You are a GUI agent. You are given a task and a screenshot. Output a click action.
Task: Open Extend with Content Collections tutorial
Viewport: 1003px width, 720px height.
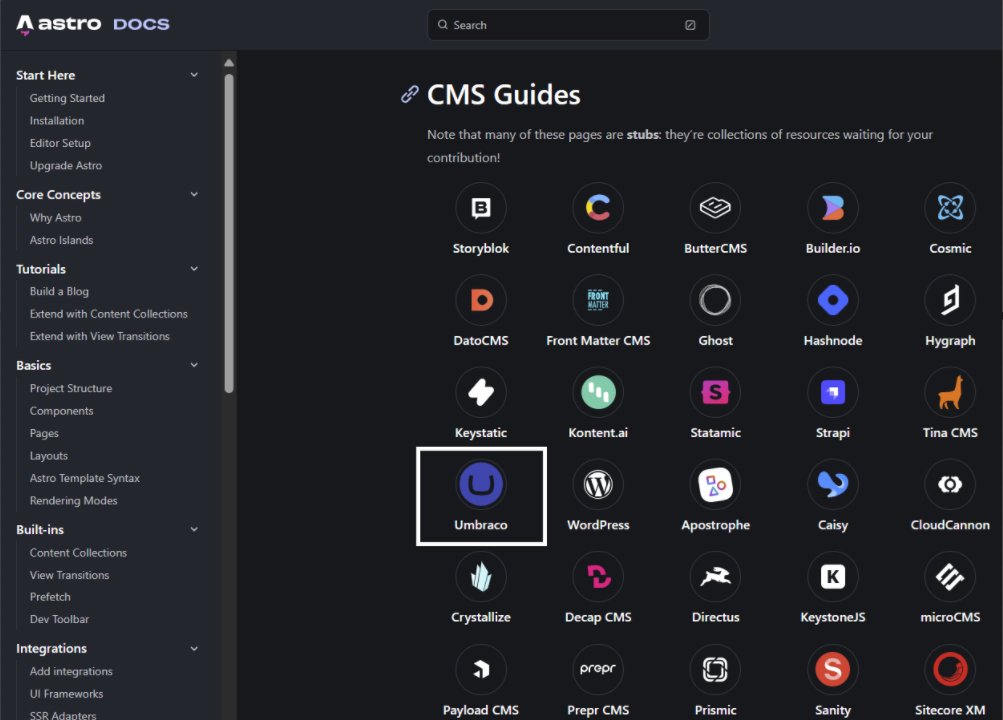click(109, 313)
